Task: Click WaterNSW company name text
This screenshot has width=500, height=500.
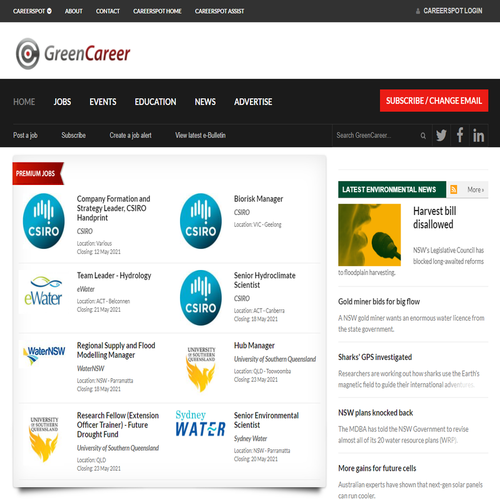Action: click(x=91, y=368)
